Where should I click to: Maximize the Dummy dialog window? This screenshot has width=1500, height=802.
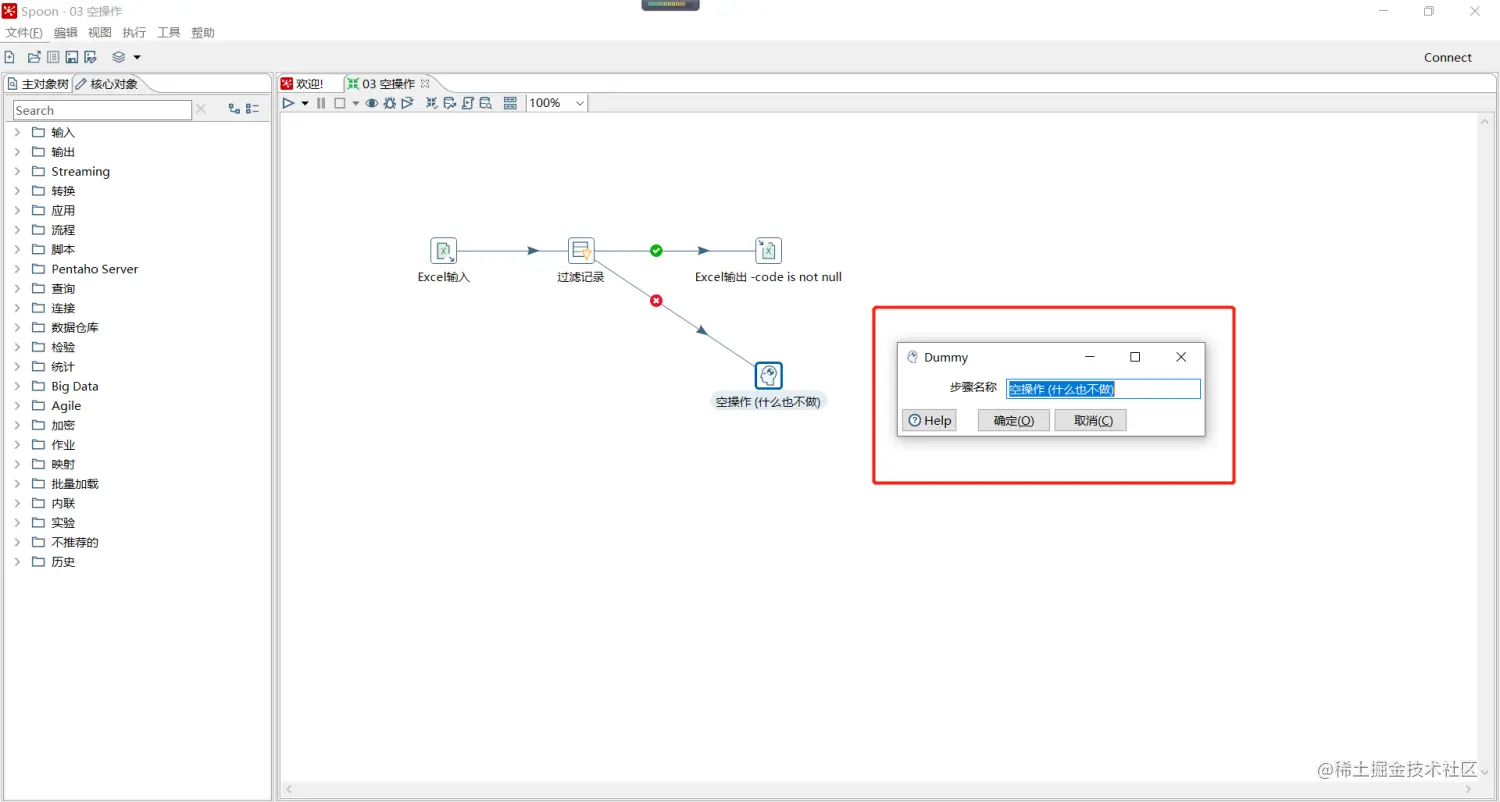click(1135, 357)
